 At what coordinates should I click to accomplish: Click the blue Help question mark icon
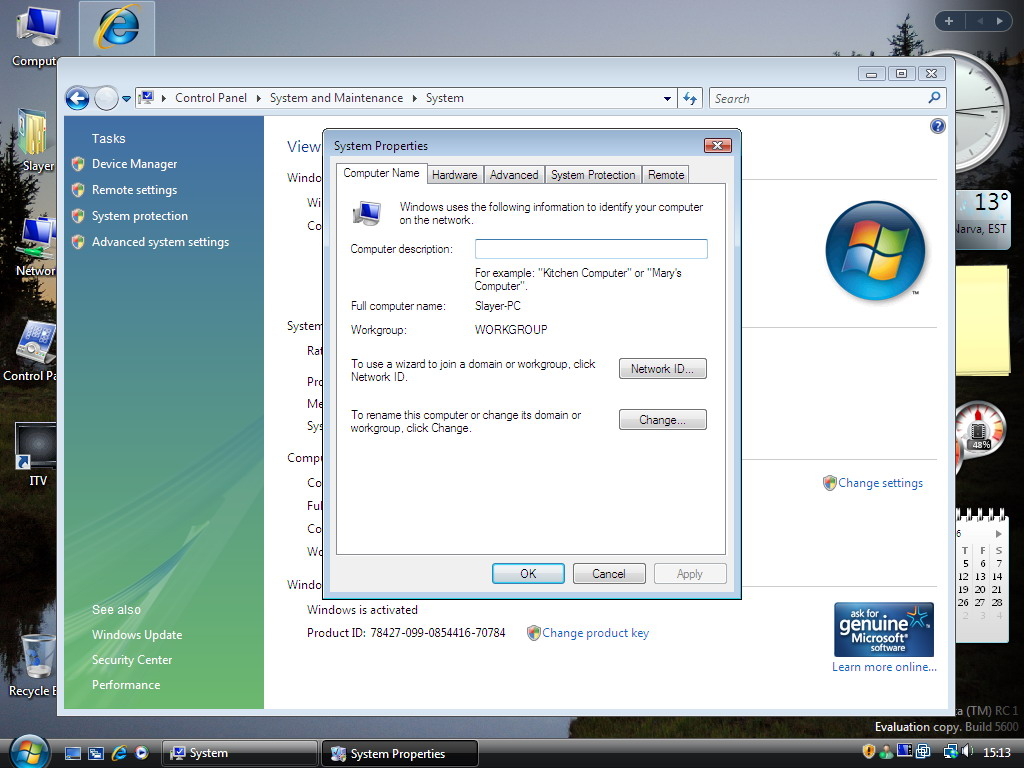click(937, 126)
